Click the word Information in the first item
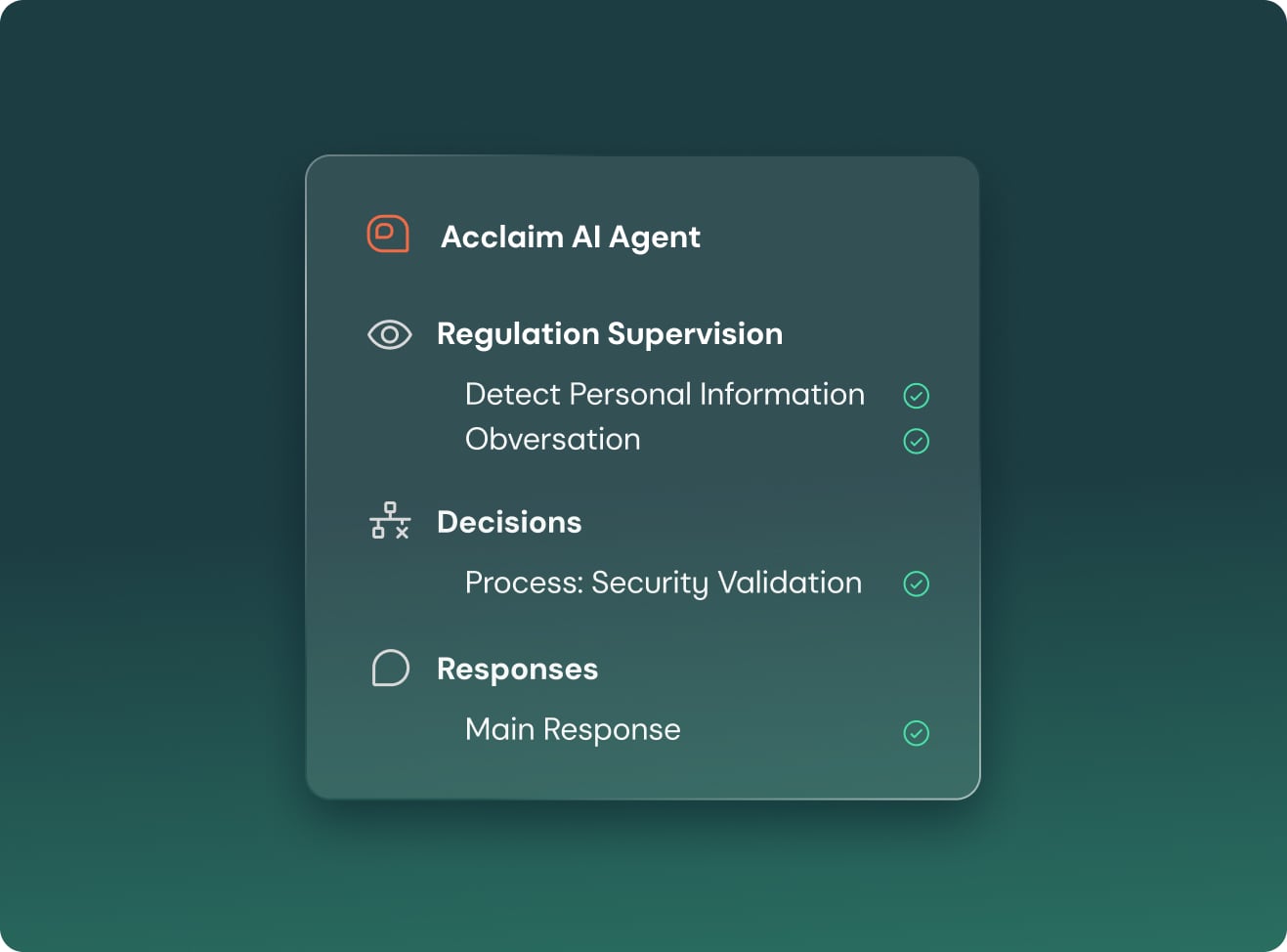Viewport: 1287px width, 952px height. [x=782, y=394]
